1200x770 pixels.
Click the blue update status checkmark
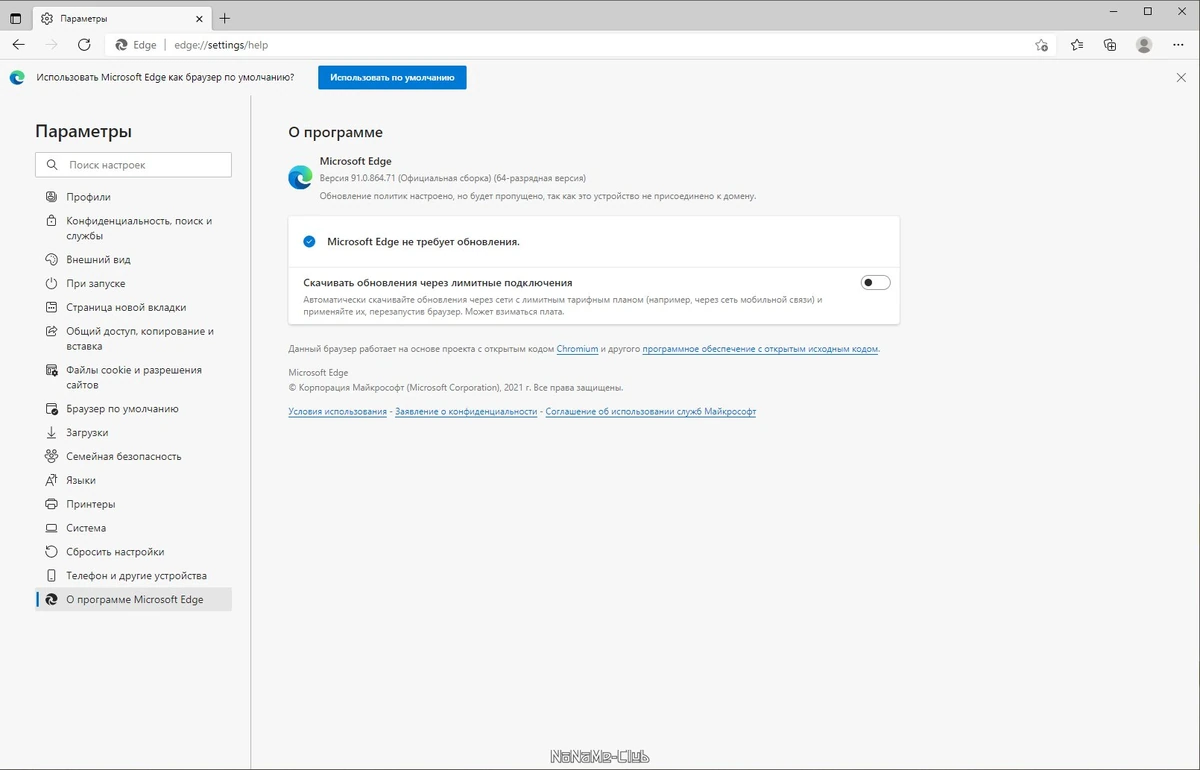pos(309,242)
